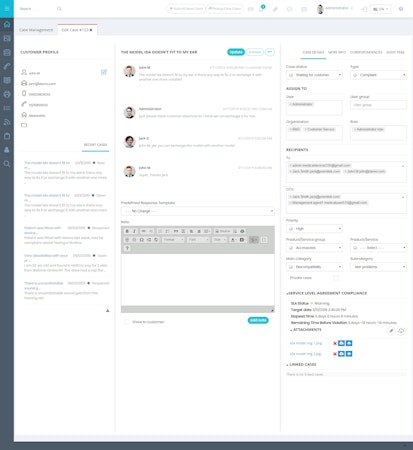413x450 pixels.
Task: Open the first attachment file link
Action: click(306, 343)
